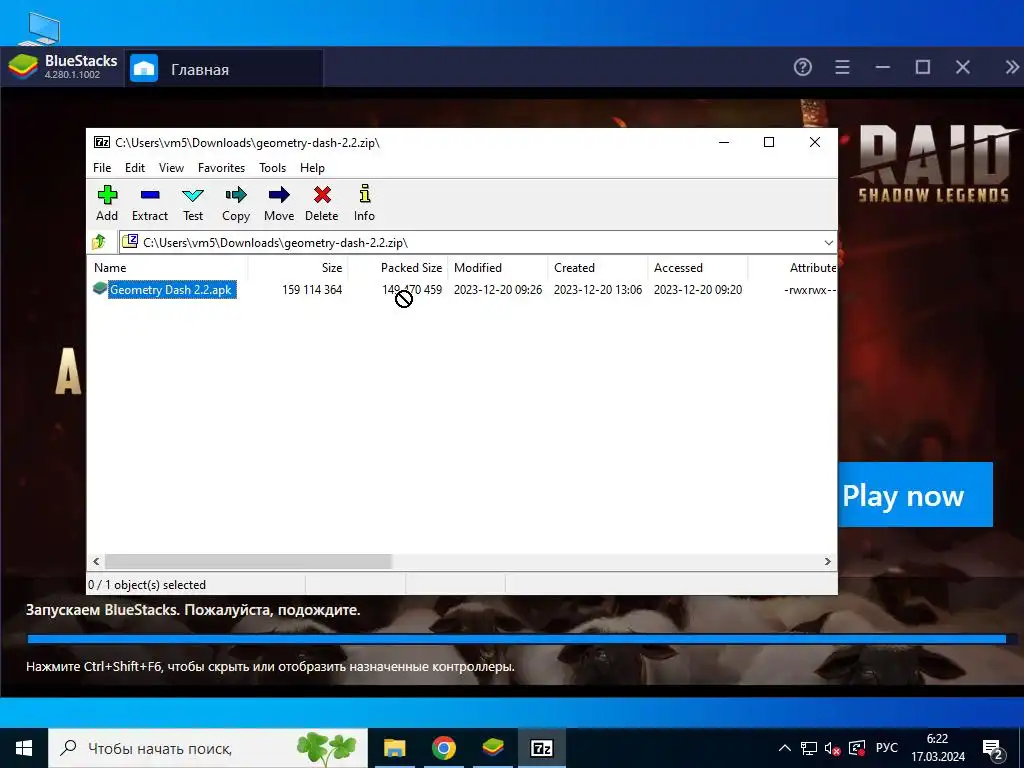Click the archive path input field
1024x768 pixels.
click(478, 242)
